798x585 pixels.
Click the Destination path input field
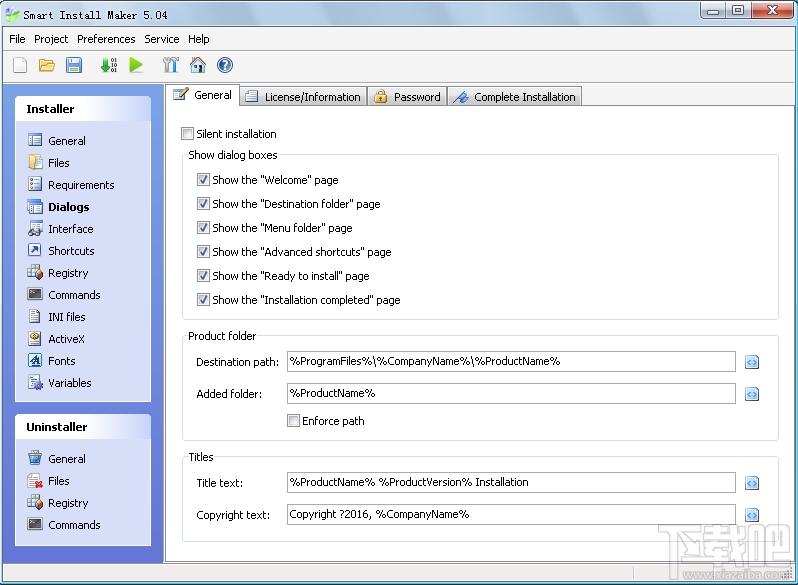tap(511, 361)
